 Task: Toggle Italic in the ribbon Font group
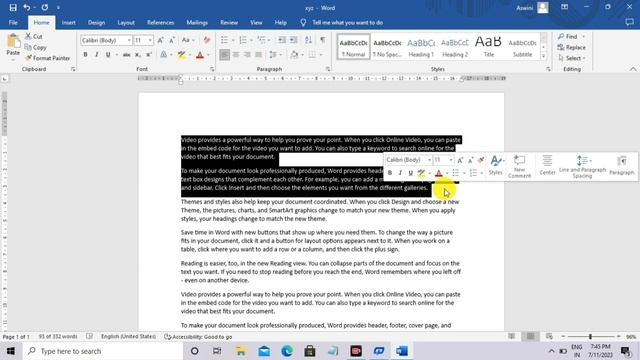click(96, 54)
